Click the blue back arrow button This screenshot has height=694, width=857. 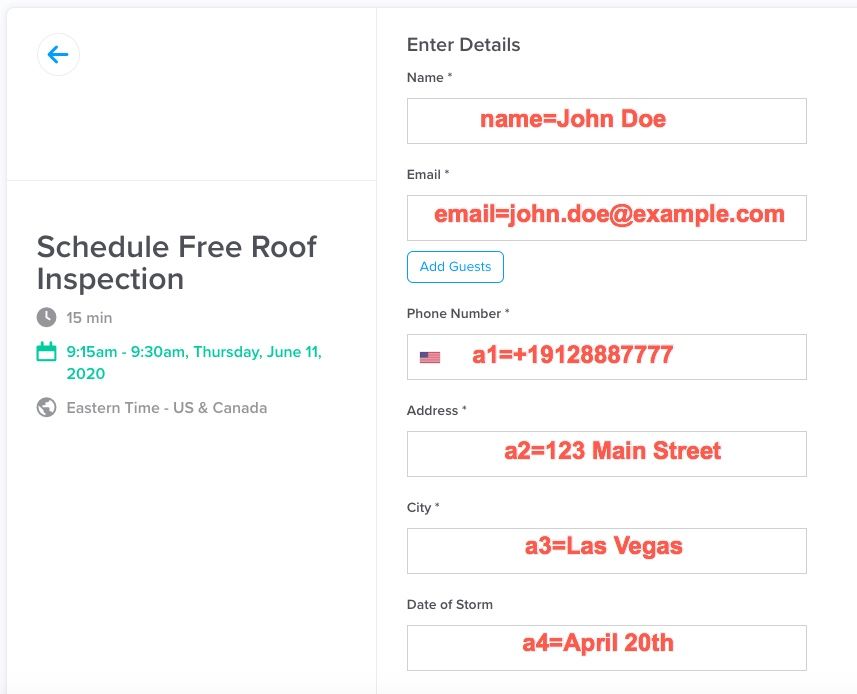pos(58,55)
